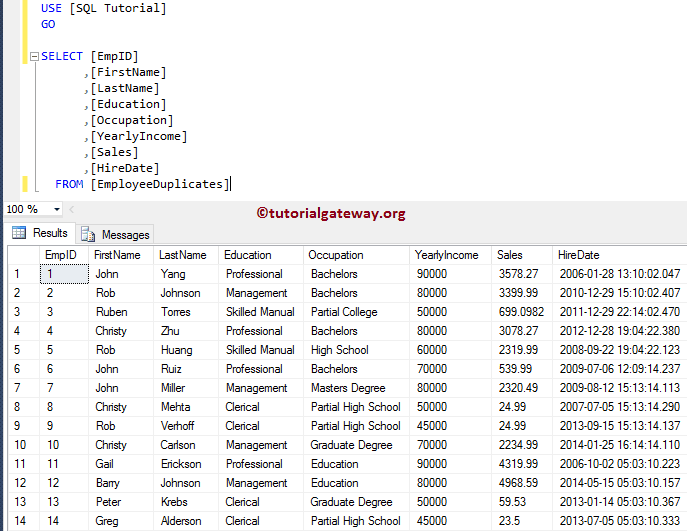Select the Education column header
This screenshot has width=687, height=531.
(261, 255)
